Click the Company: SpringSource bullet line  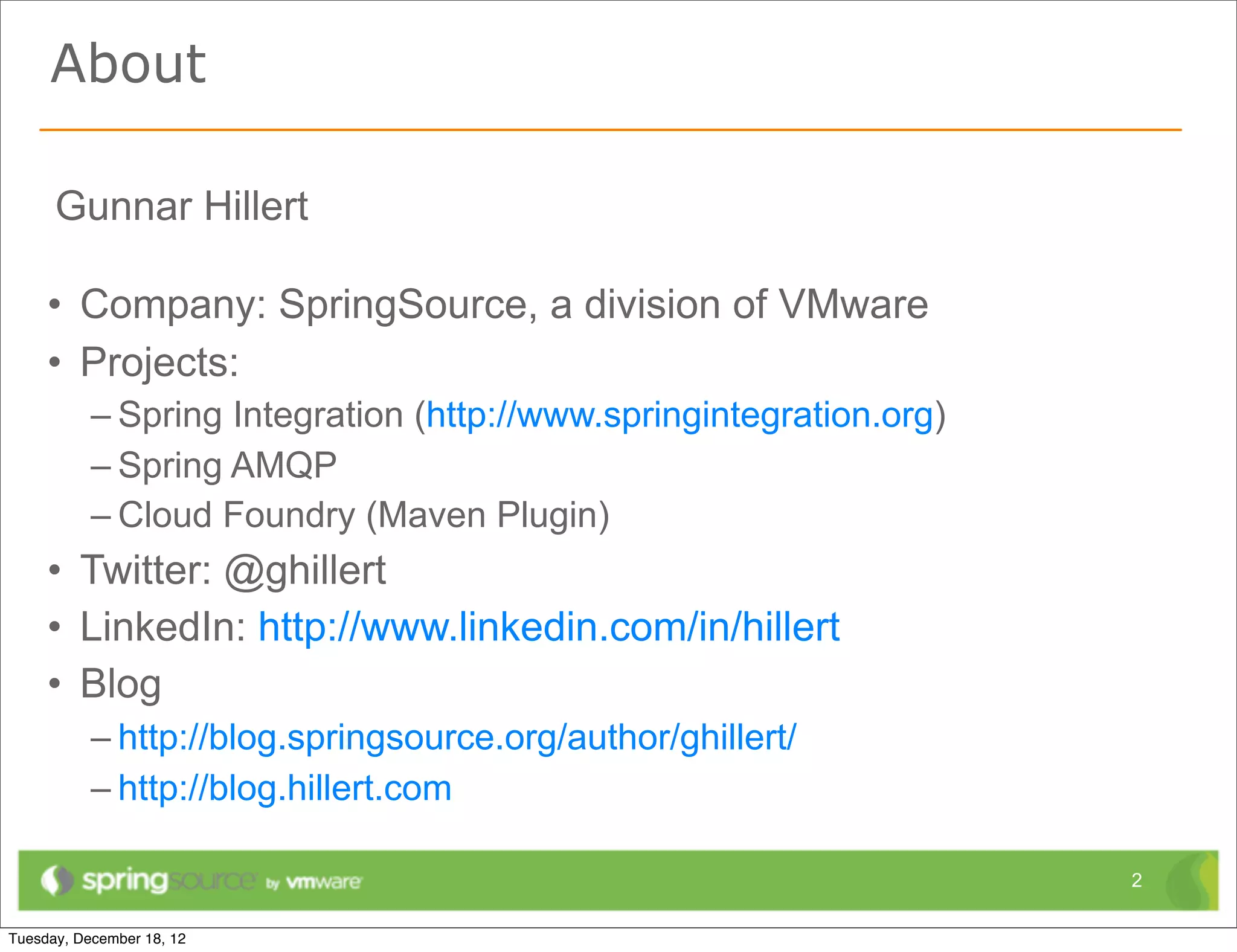coord(504,304)
